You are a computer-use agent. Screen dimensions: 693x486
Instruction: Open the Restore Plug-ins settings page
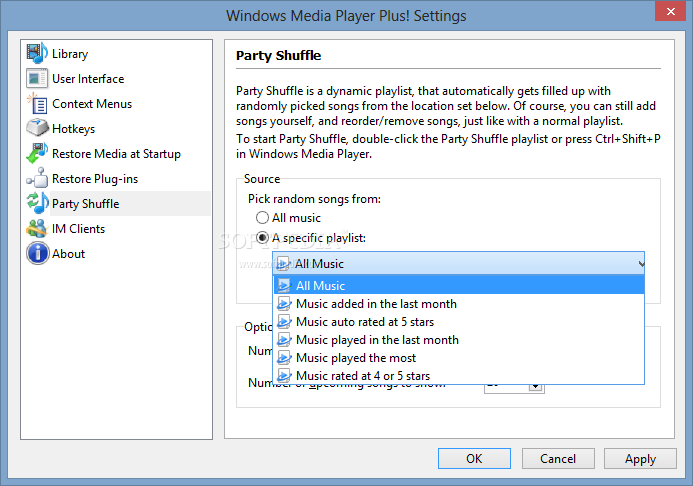coord(95,178)
